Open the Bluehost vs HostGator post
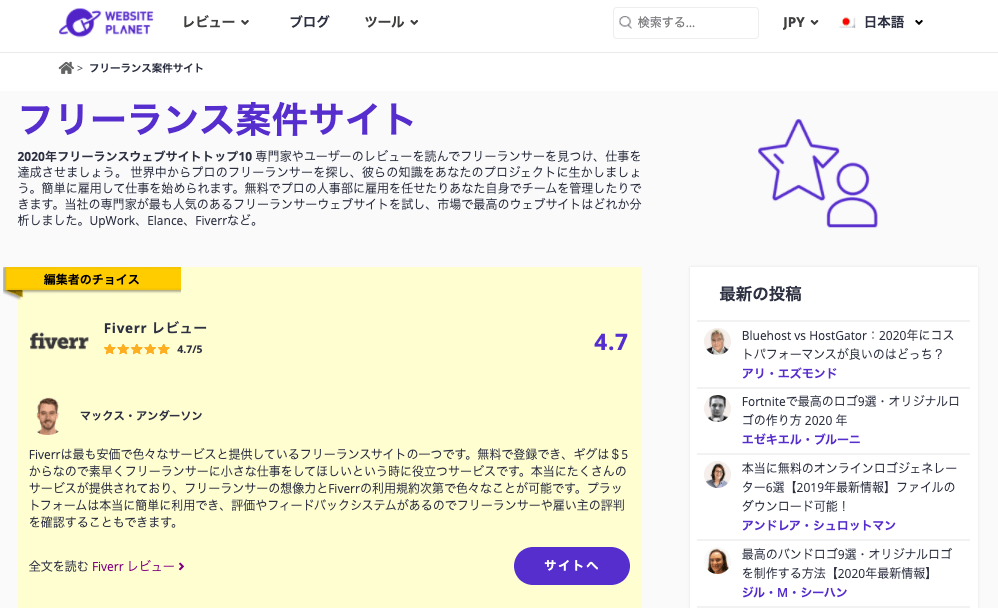The image size is (998, 608). click(842, 344)
